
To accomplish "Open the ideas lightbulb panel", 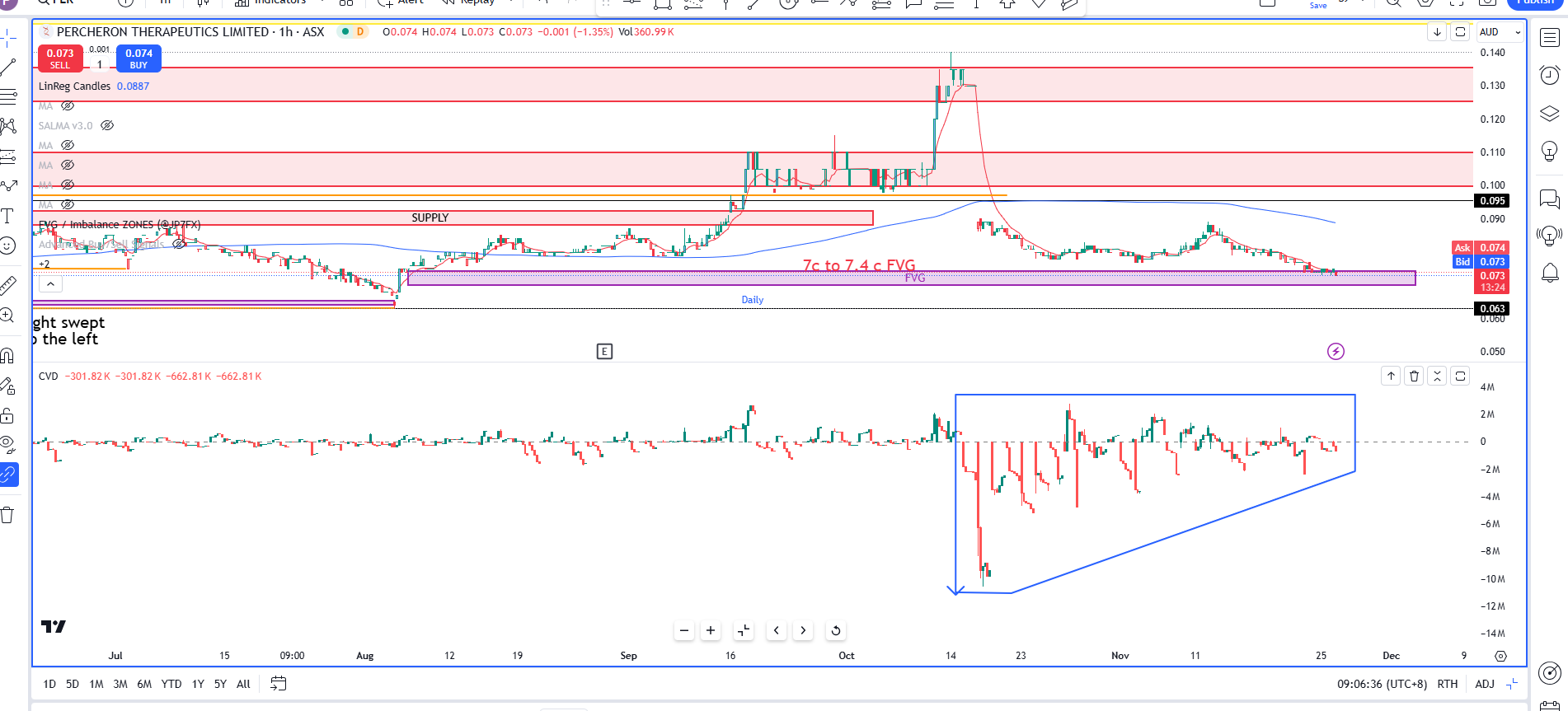I will pyautogui.click(x=1550, y=152).
